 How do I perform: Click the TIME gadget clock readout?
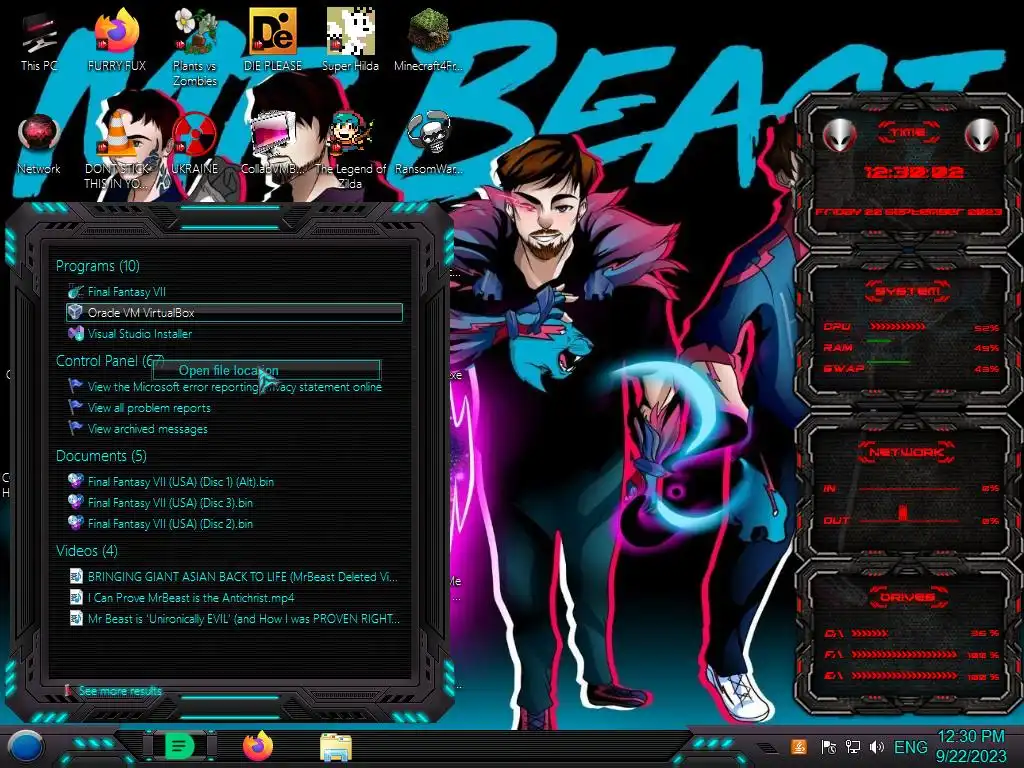tap(914, 172)
